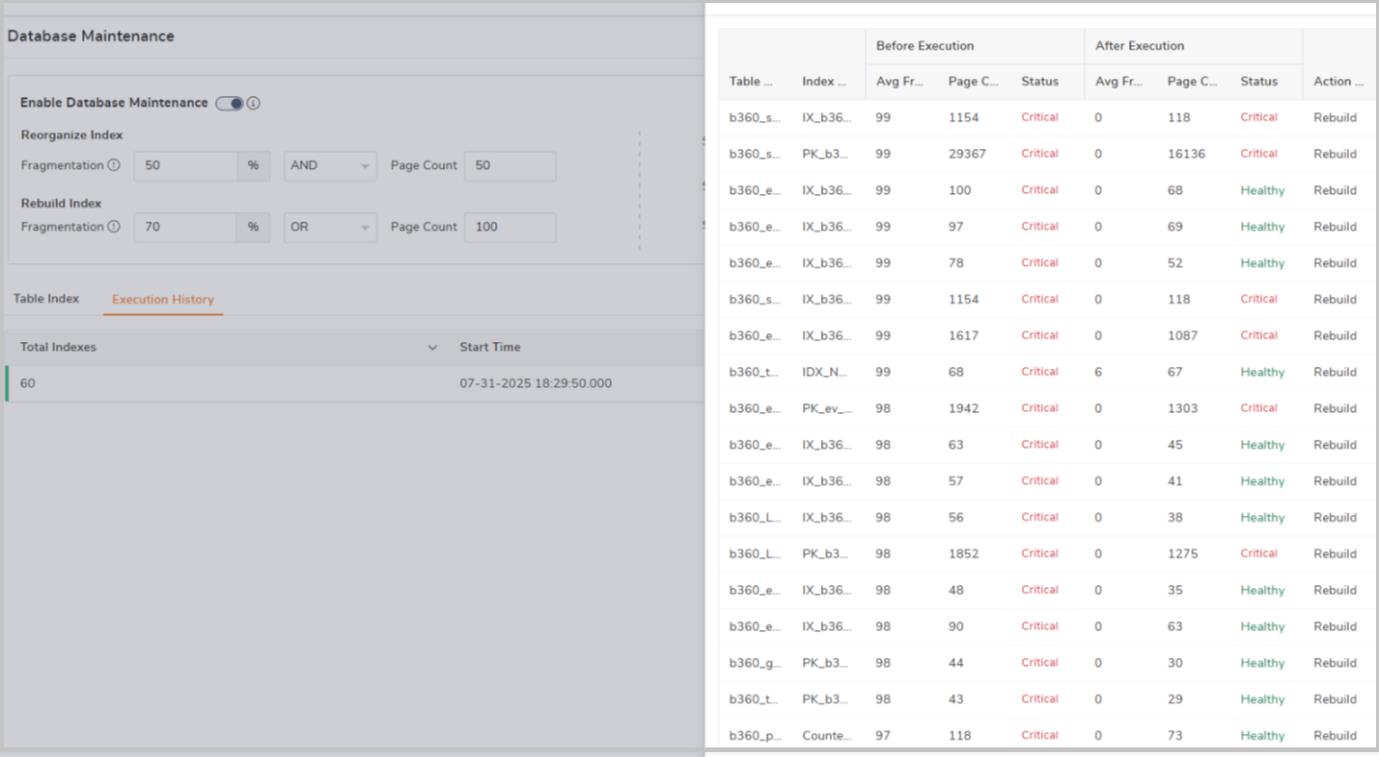
Task: Click the Rebuild action in the first row
Action: [1334, 117]
